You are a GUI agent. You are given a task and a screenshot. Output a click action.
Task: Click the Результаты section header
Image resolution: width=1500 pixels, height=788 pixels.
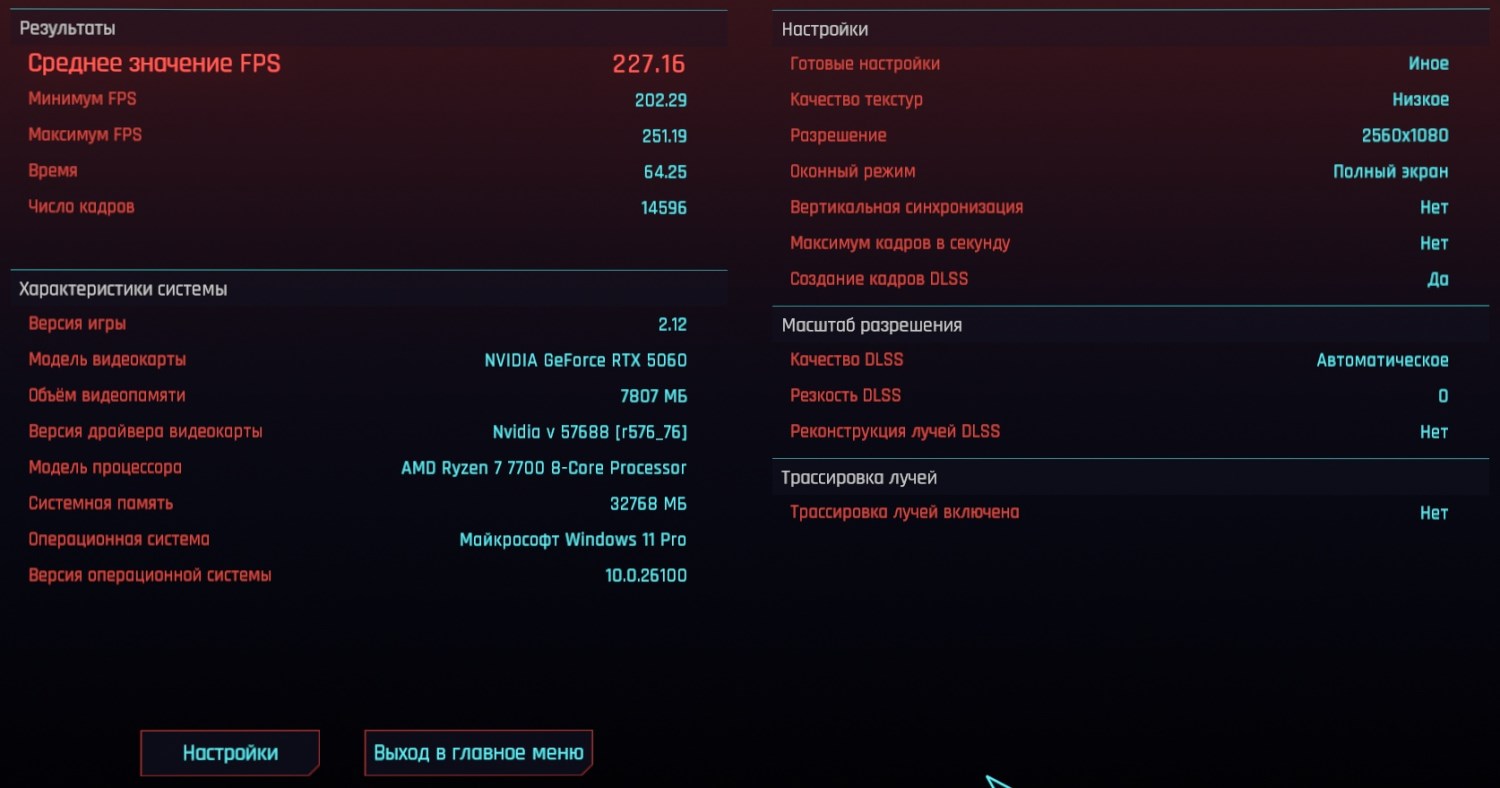(68, 29)
